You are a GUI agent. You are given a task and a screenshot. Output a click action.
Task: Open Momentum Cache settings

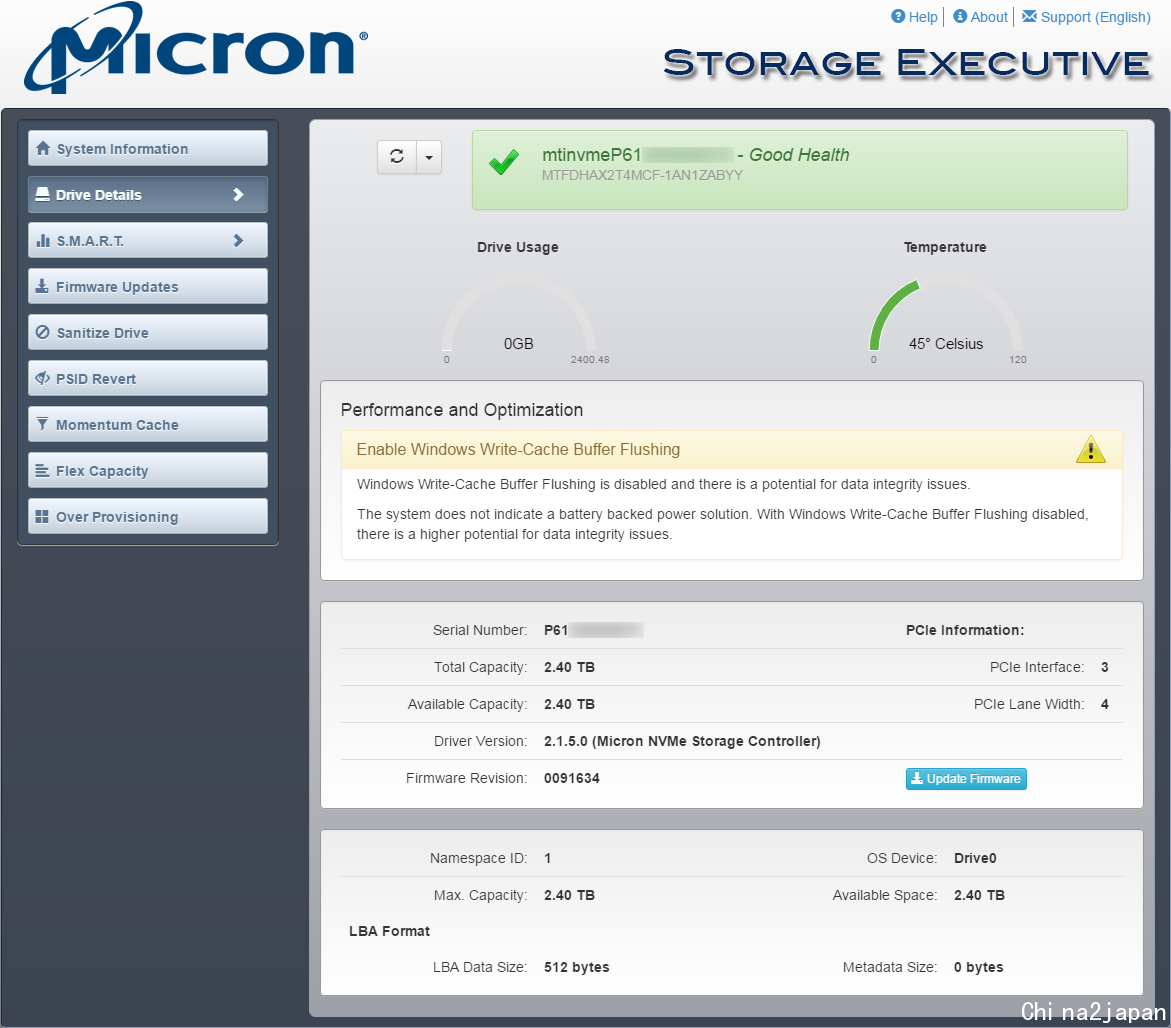148,424
